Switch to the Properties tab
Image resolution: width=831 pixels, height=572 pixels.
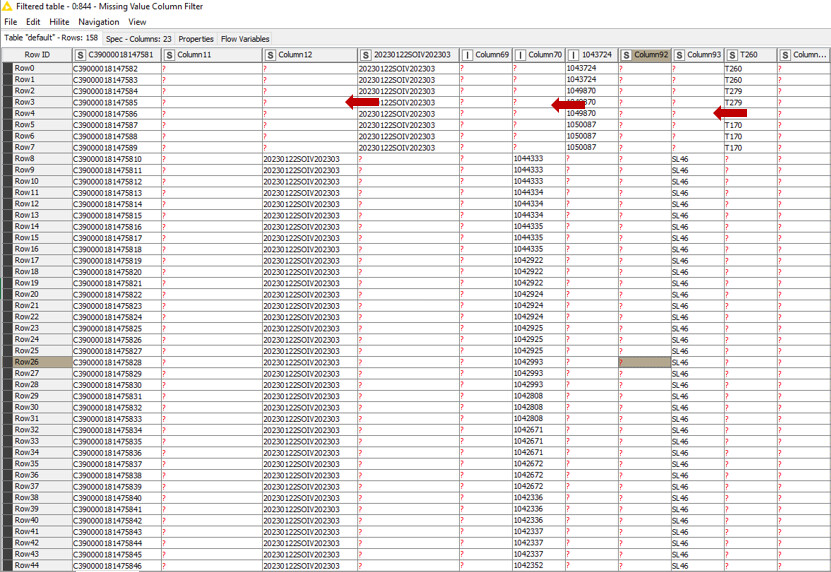[196, 39]
